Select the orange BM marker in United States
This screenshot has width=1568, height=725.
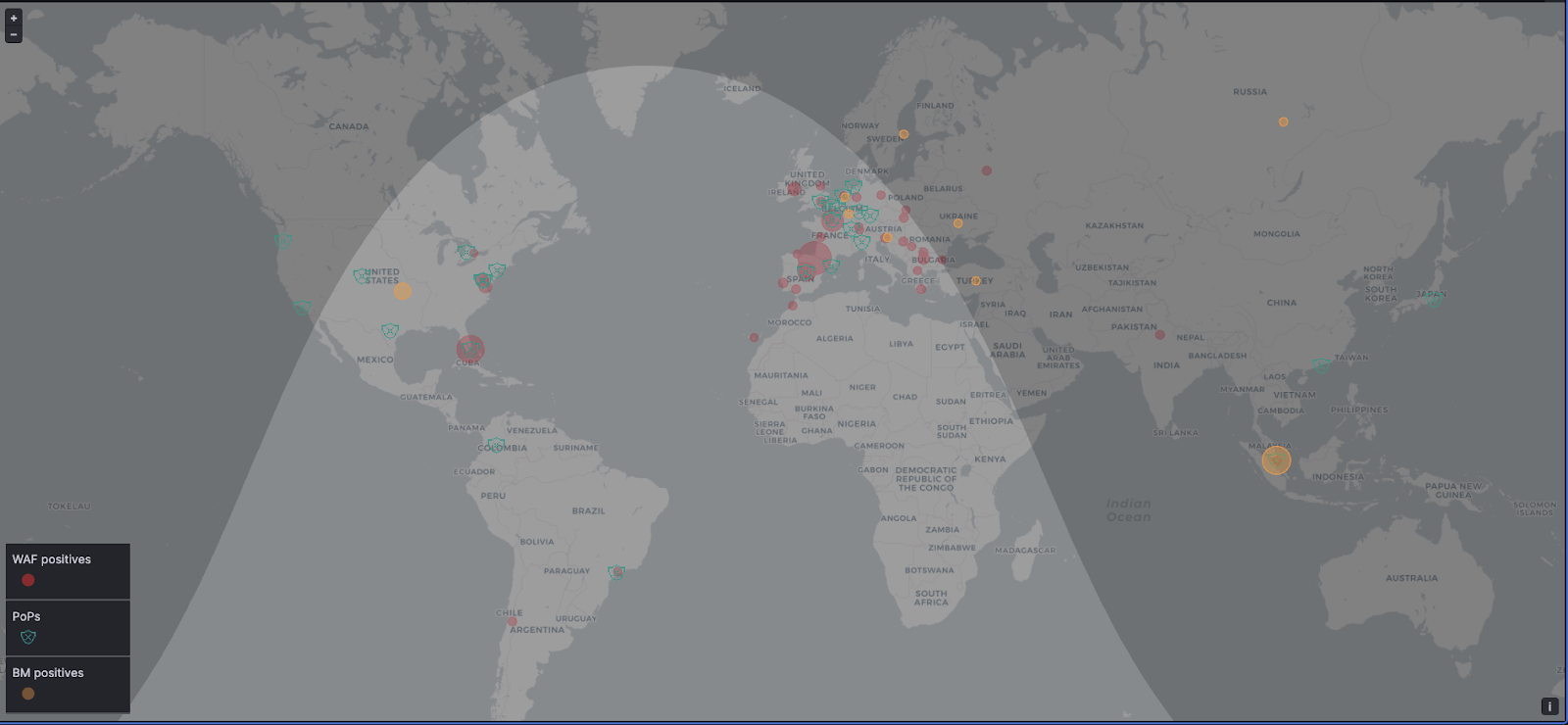pyautogui.click(x=403, y=291)
